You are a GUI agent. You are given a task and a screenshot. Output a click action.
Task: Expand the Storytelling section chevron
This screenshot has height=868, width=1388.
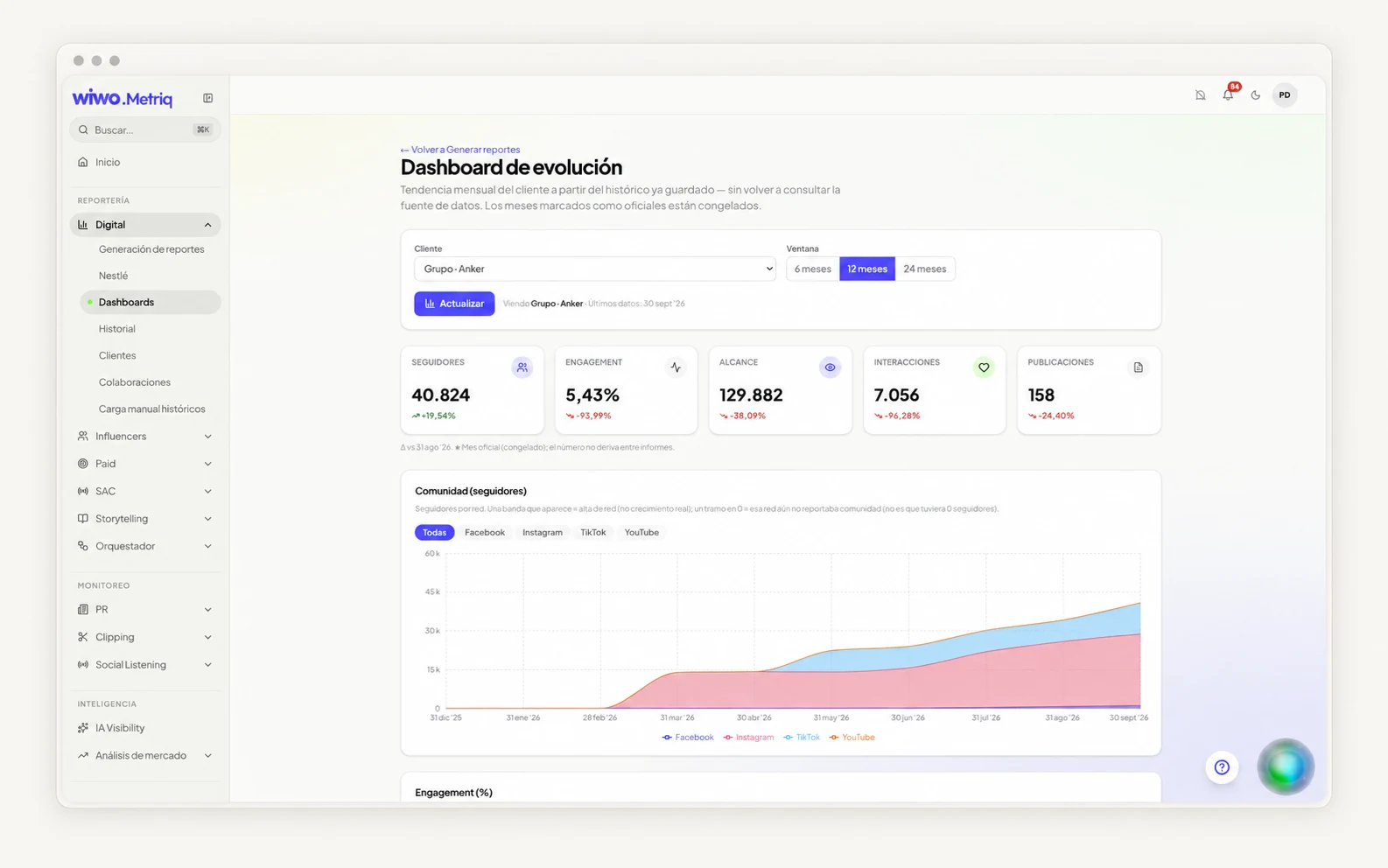coord(207,519)
